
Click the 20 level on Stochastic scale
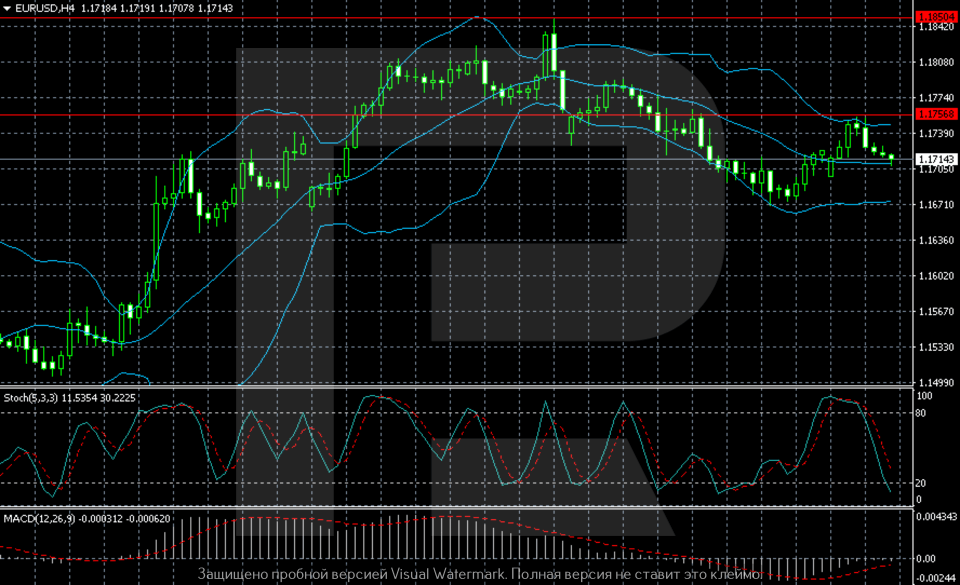(x=923, y=483)
